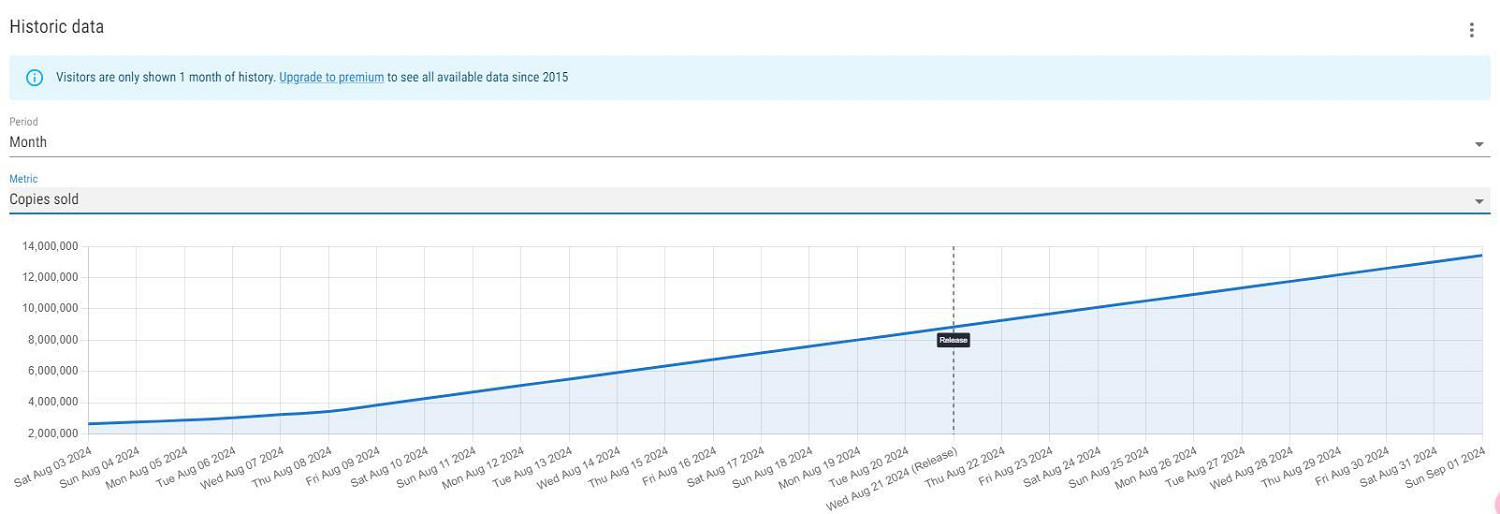Click the 14,000,000 y-axis label

point(49,246)
